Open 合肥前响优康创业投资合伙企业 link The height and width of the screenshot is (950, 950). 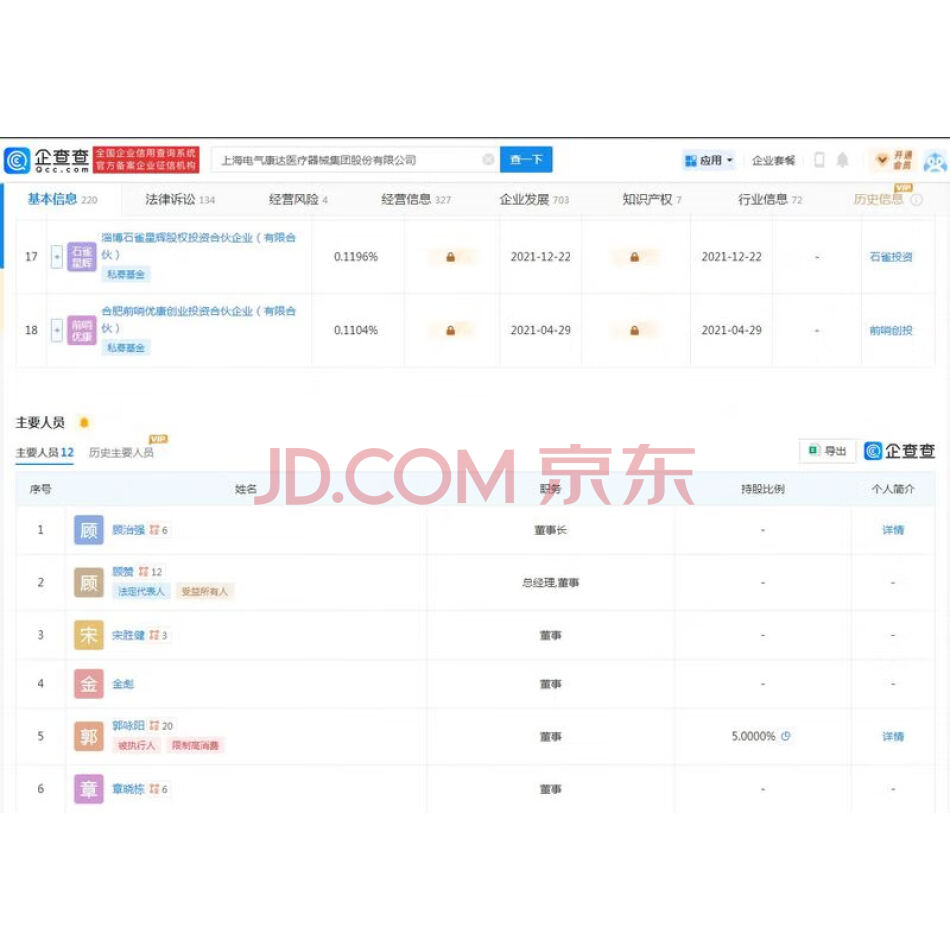click(198, 319)
